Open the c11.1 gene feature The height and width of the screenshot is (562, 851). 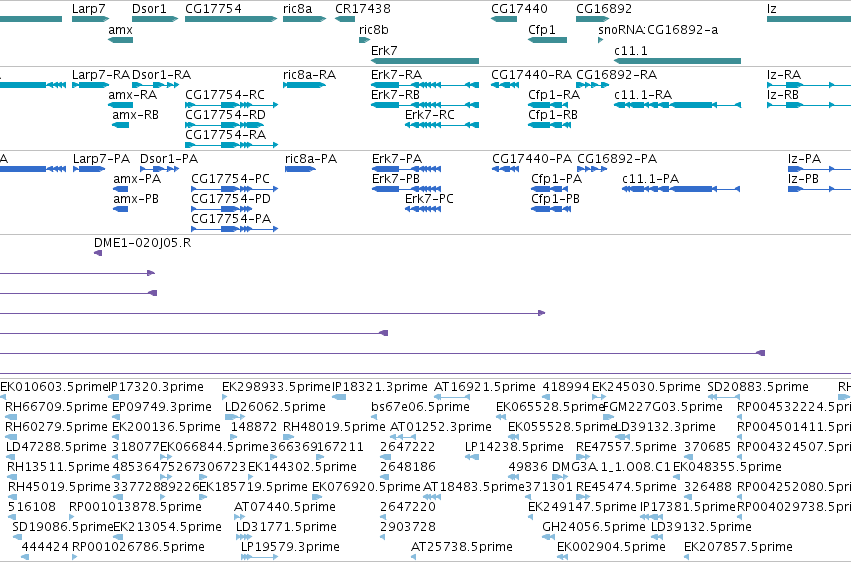click(x=677, y=61)
